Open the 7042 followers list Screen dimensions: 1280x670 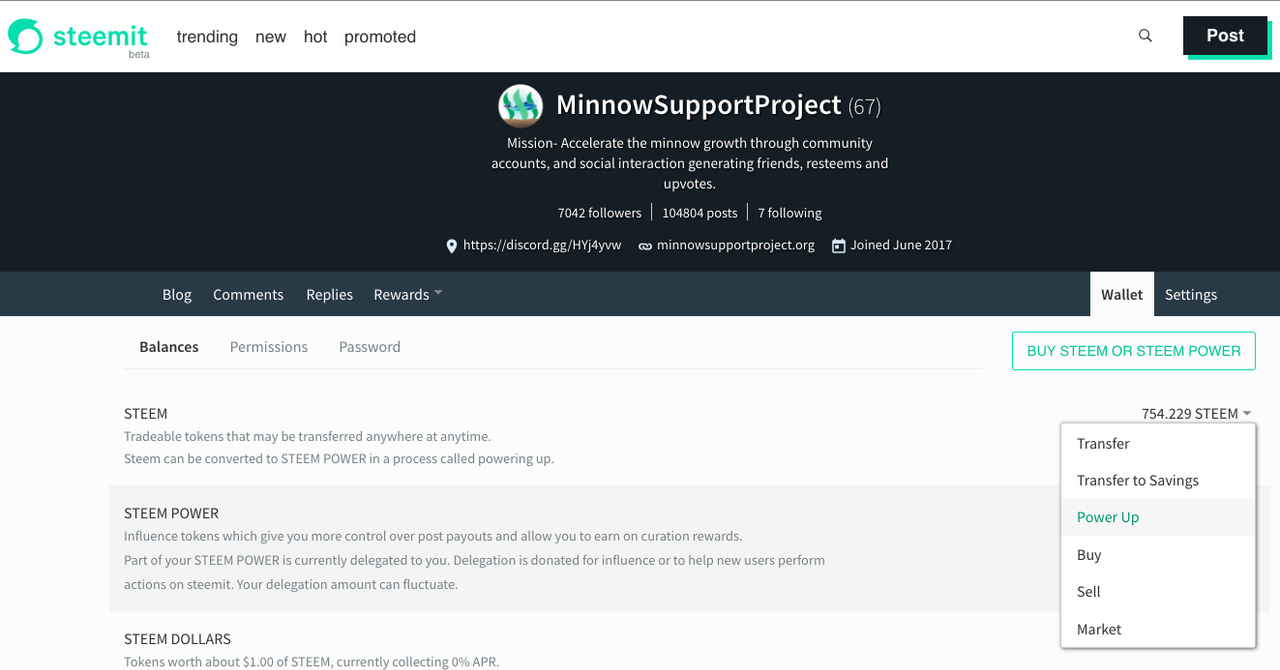(600, 213)
